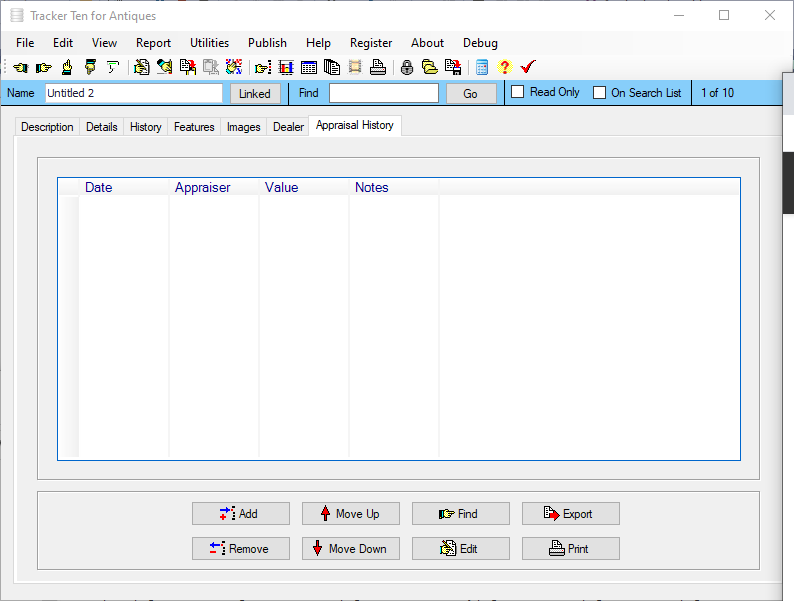
Task: Click the Go search button
Action: coord(470,94)
